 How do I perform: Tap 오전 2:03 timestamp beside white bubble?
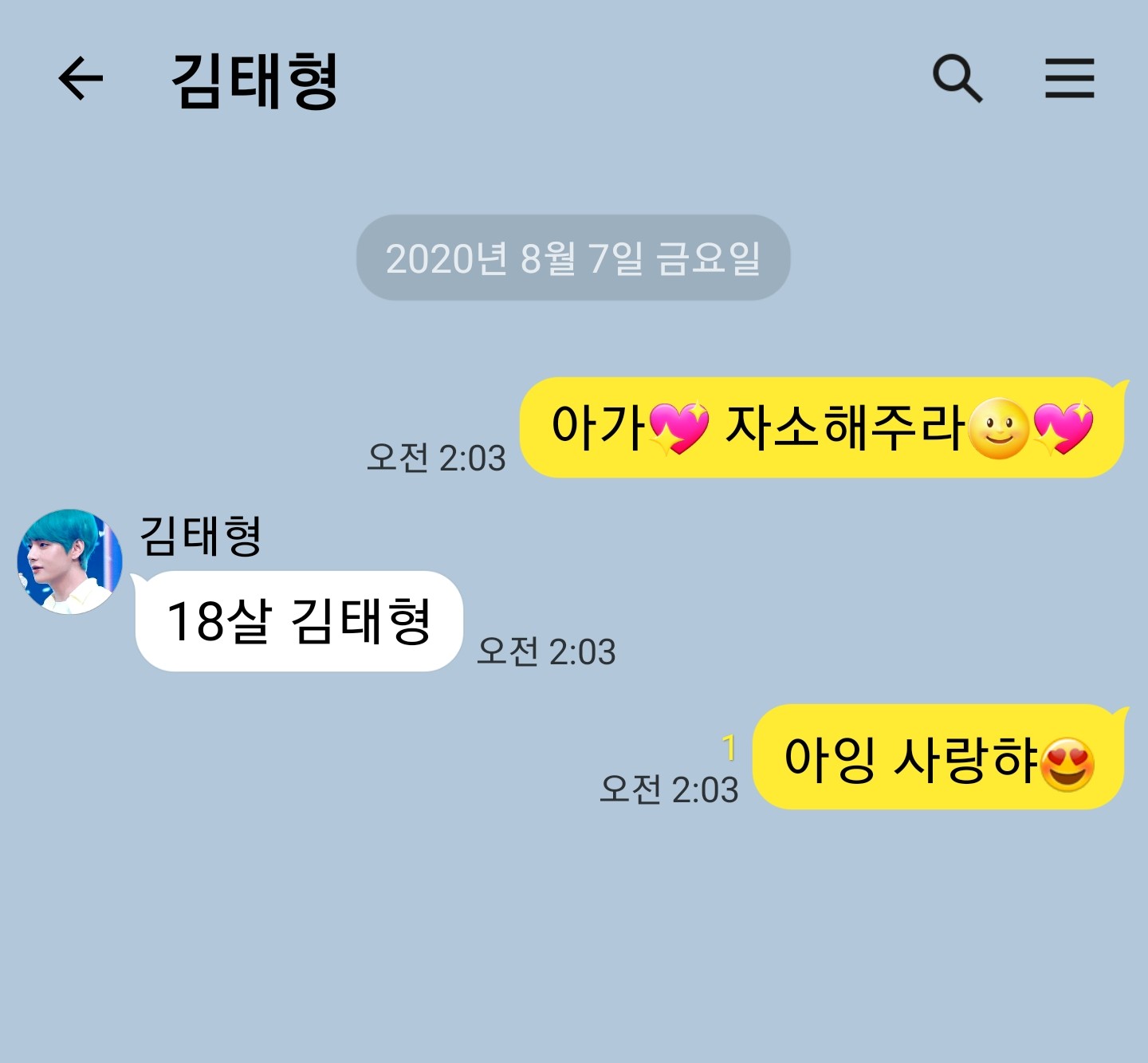tap(546, 652)
